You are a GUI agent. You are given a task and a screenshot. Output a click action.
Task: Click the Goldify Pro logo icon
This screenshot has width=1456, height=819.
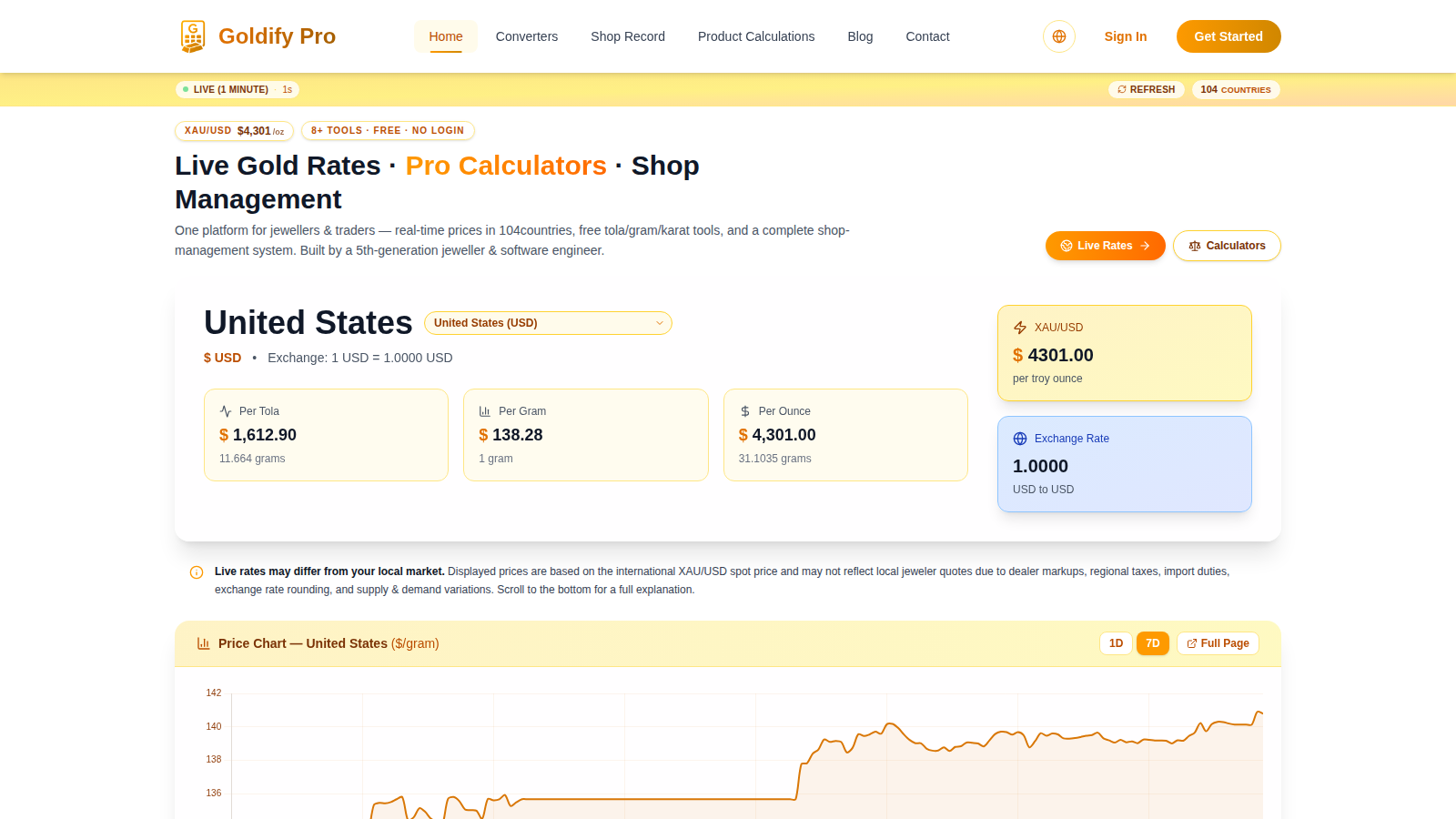coord(193,36)
